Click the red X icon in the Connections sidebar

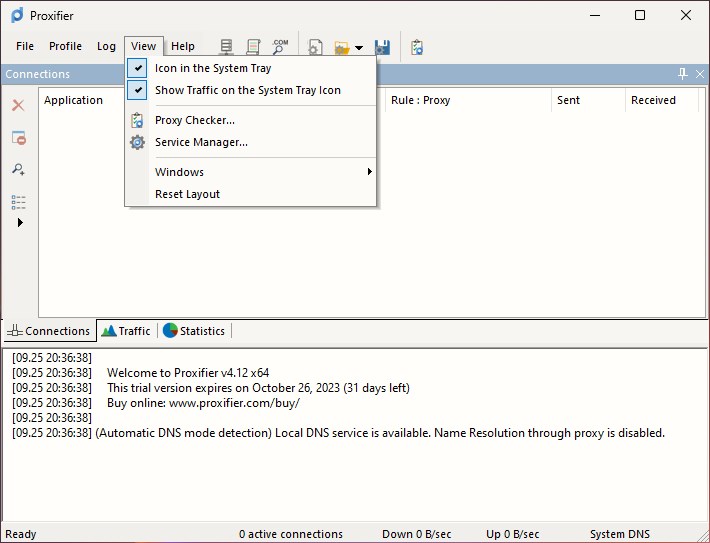[x=18, y=105]
